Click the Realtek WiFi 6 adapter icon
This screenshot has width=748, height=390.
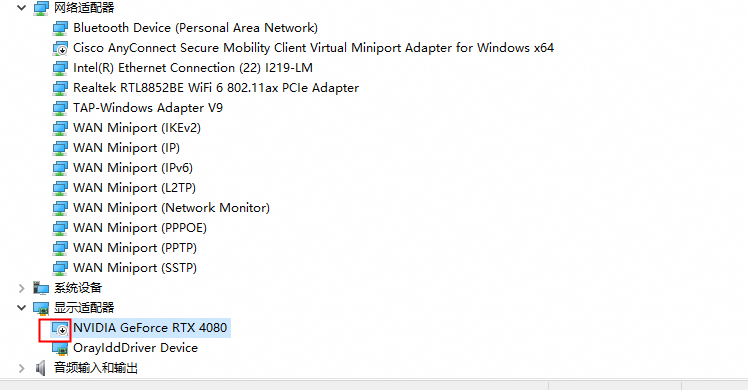tap(60, 88)
